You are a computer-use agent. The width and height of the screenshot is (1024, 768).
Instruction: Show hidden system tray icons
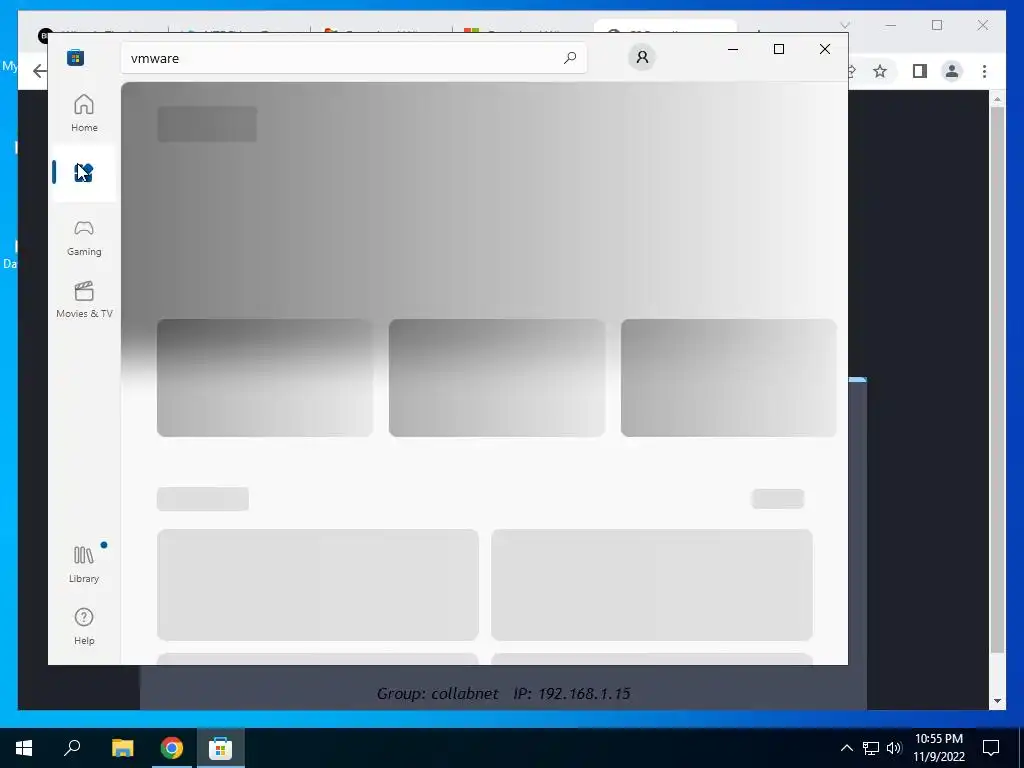846,748
